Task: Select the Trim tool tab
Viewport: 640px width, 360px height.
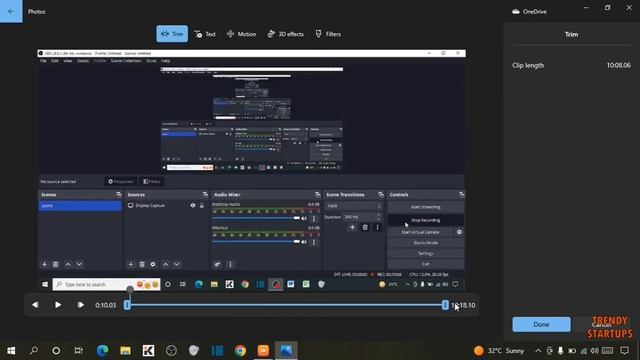Action: [x=172, y=34]
